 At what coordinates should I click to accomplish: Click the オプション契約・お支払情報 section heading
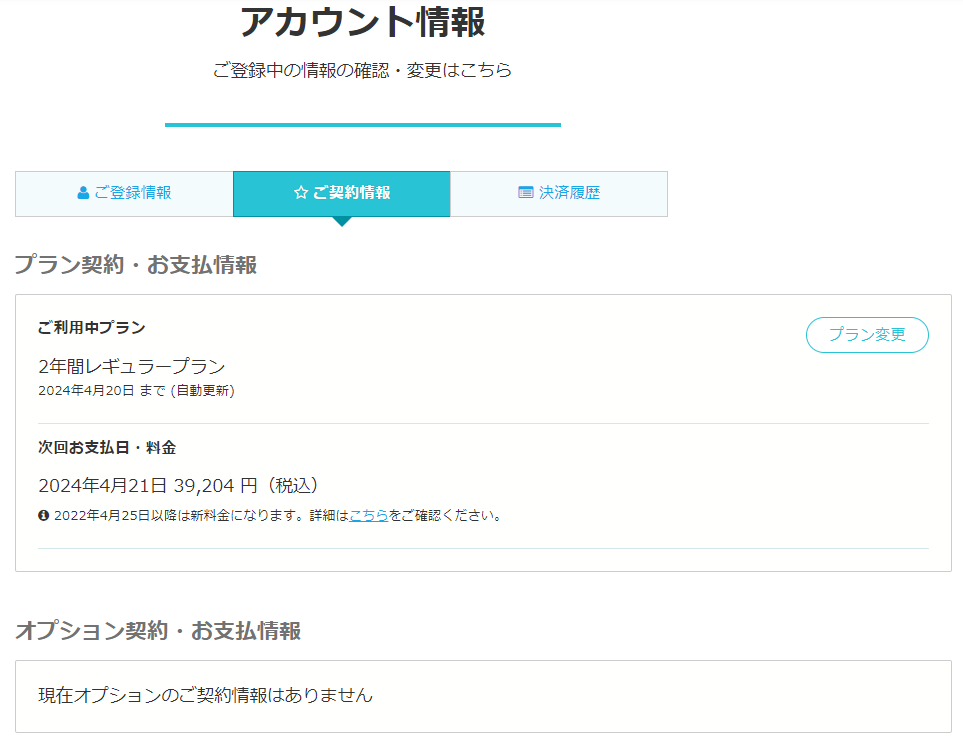pos(158,631)
